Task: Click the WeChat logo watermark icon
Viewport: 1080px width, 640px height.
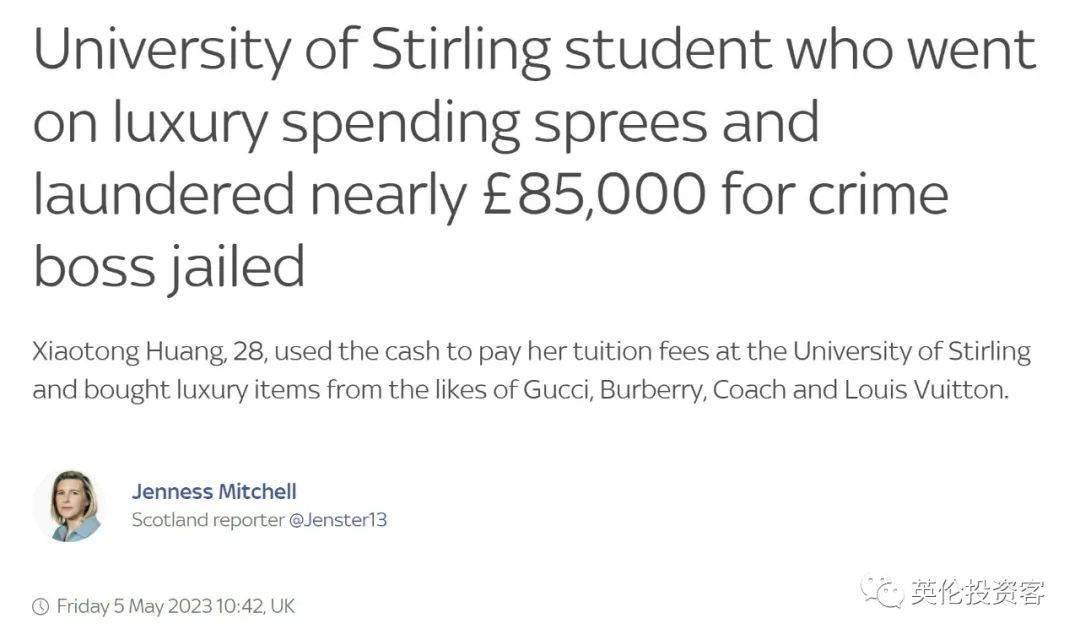Action: [x=881, y=592]
